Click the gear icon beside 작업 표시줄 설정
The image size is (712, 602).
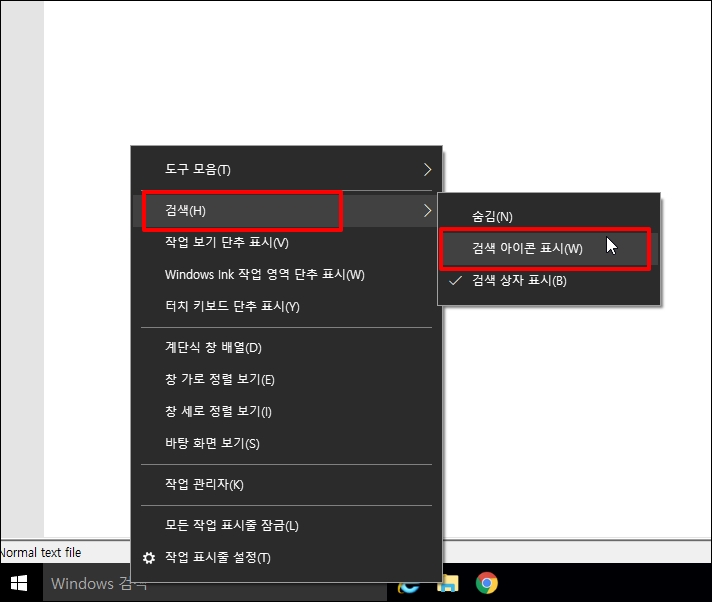(149, 558)
